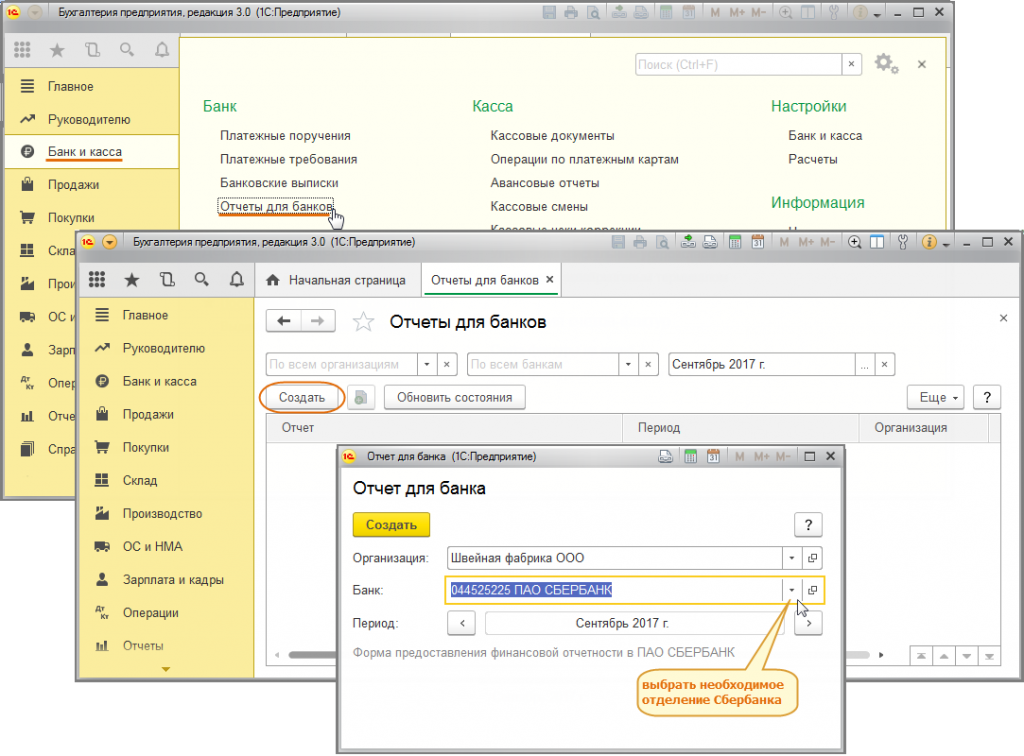The height and width of the screenshot is (756, 1024).
Task: Open calendar from middle window title bar
Action: 758,242
